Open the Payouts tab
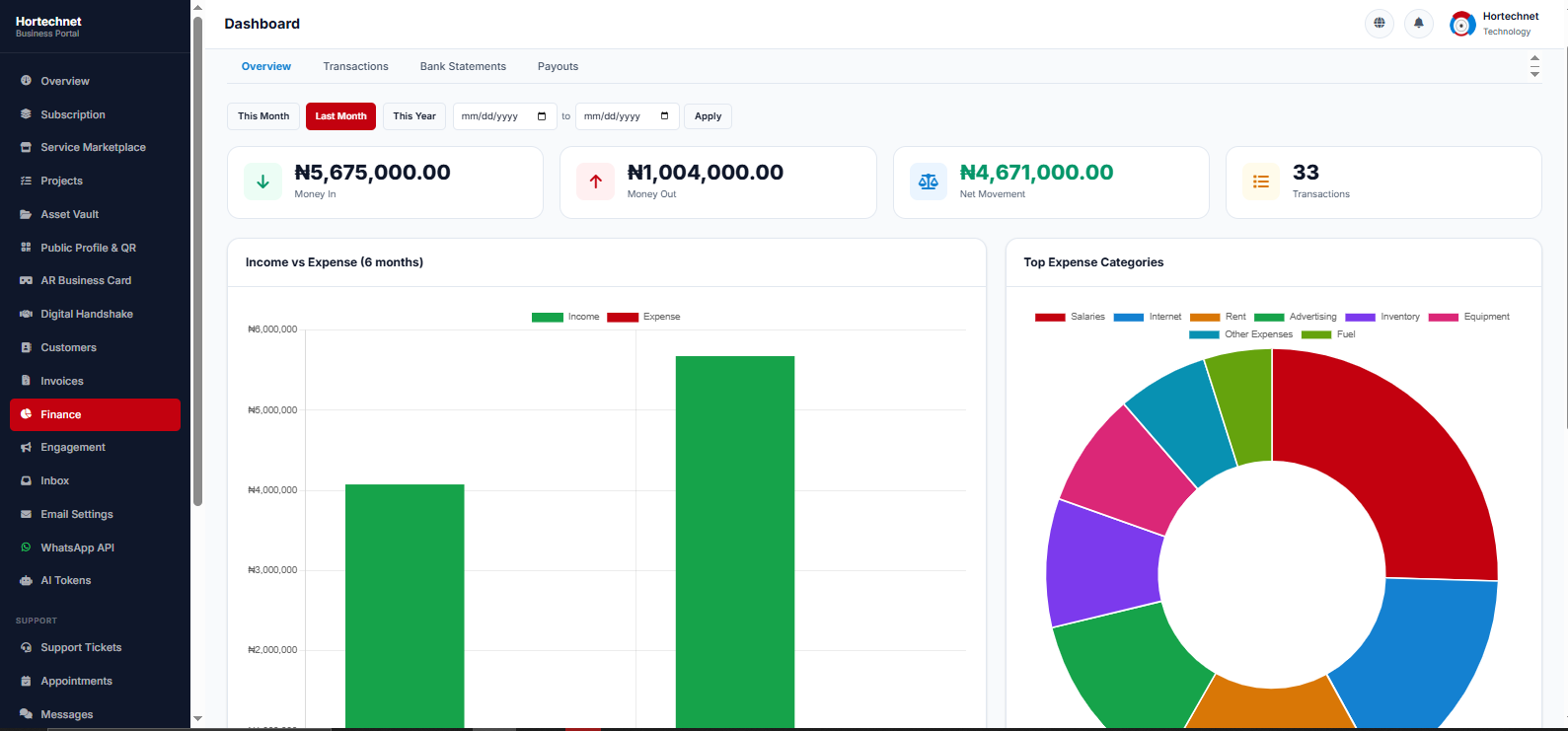 click(x=558, y=66)
